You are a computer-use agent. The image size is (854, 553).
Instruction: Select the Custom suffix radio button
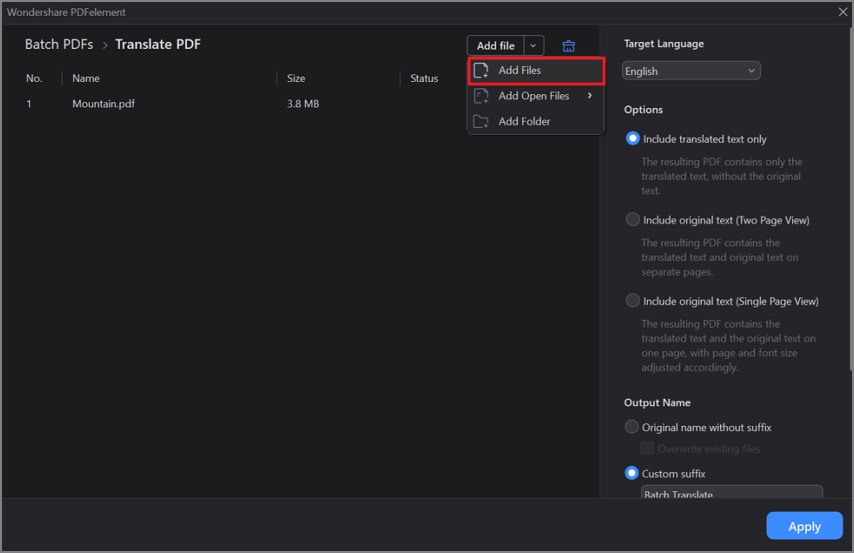632,473
